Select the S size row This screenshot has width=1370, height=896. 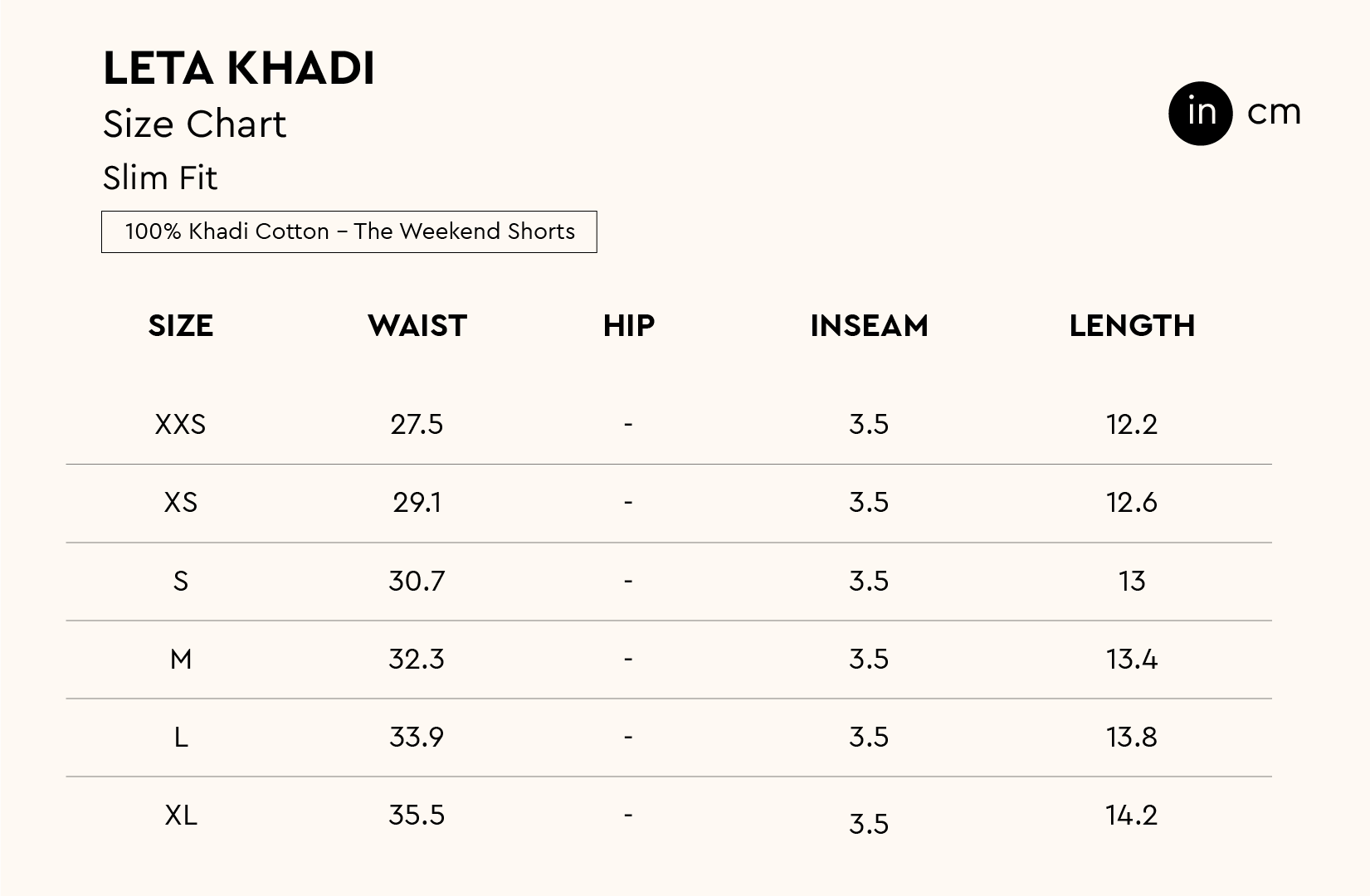180,581
